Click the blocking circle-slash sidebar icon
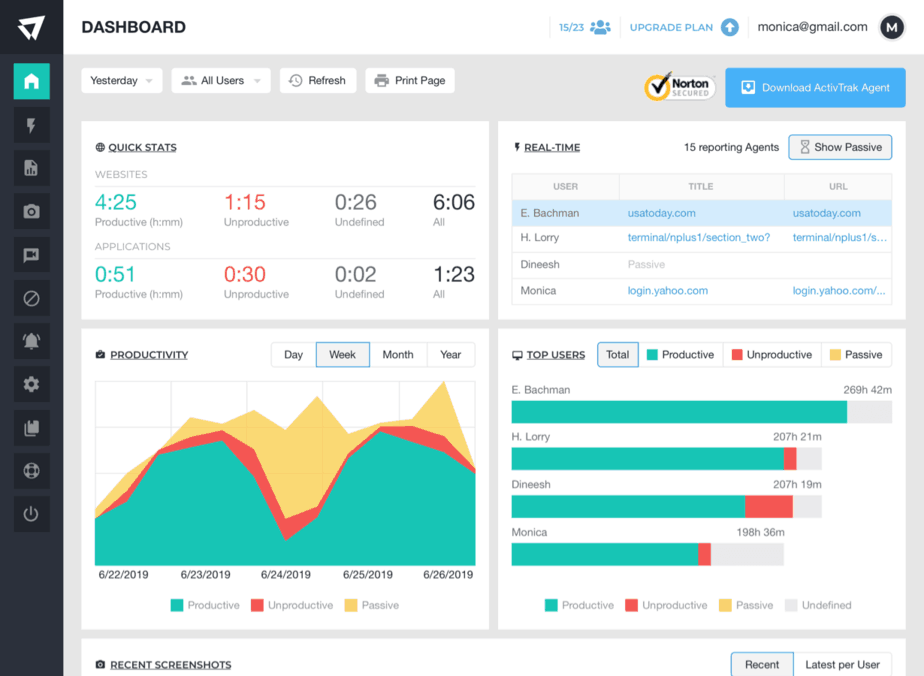Screen dimensions: 924x676 [31, 298]
